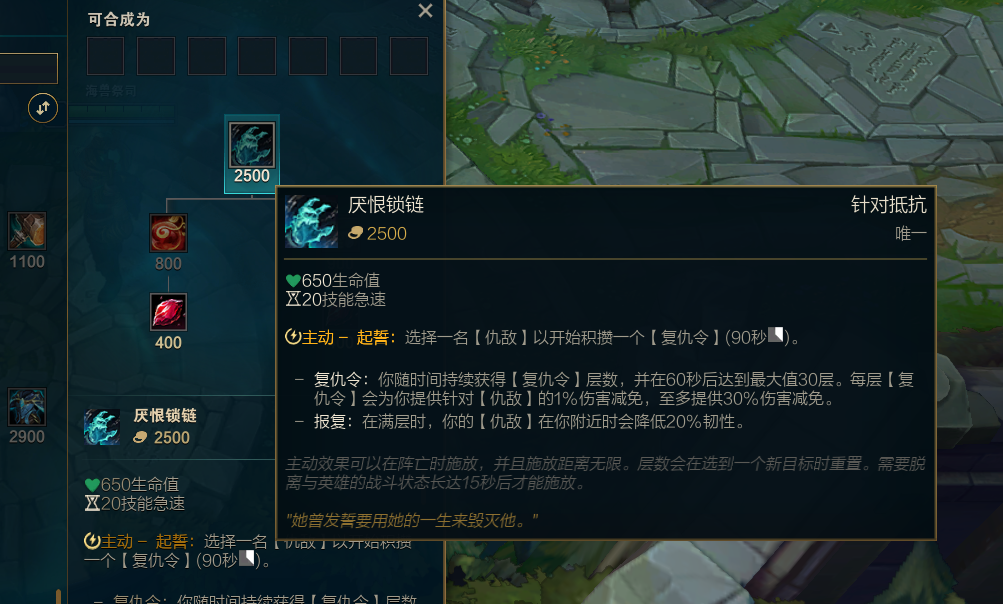Click the last empty 可合成为 slot
This screenshot has width=1003, height=604.
pos(409,56)
